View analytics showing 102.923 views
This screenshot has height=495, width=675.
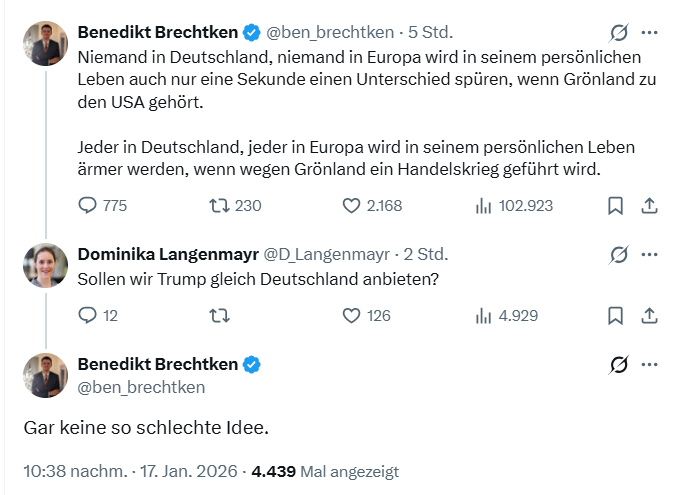[x=483, y=206]
